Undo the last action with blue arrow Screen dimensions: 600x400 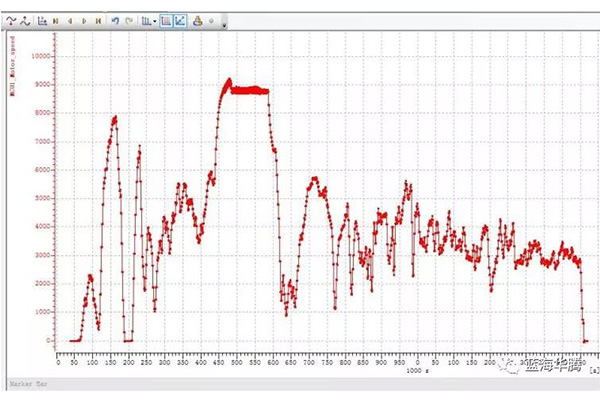click(x=114, y=20)
